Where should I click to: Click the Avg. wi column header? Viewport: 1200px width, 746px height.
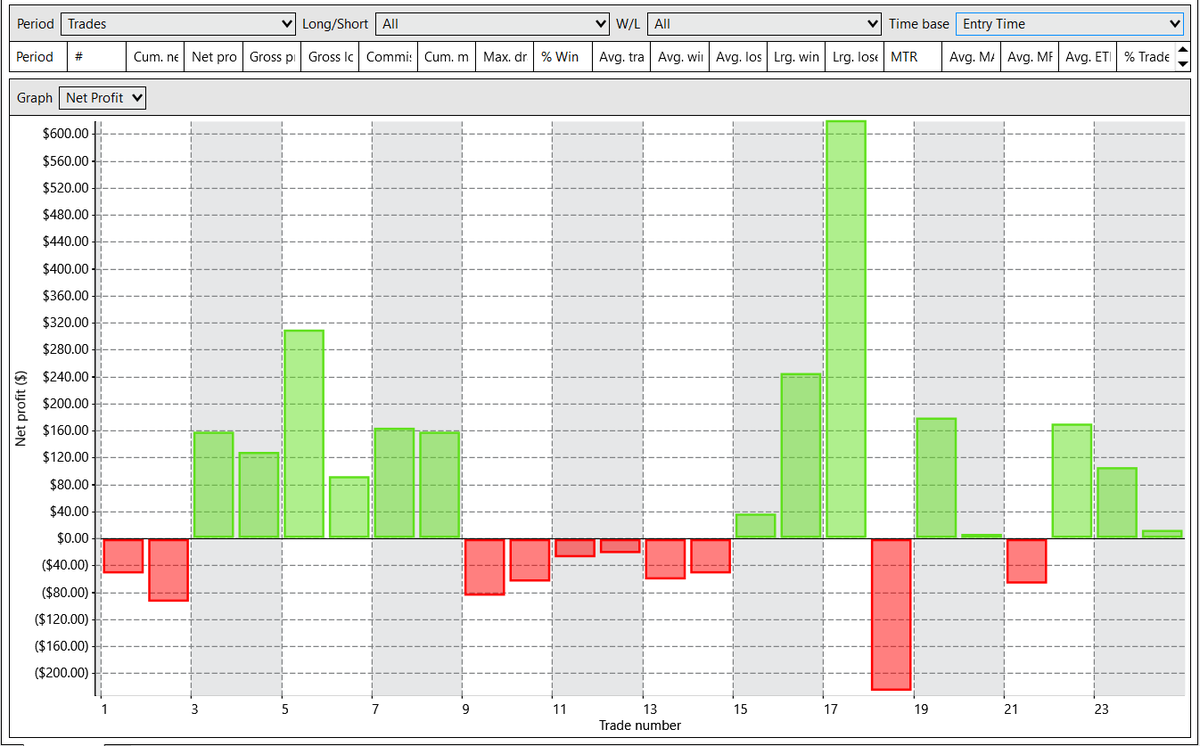click(679, 57)
